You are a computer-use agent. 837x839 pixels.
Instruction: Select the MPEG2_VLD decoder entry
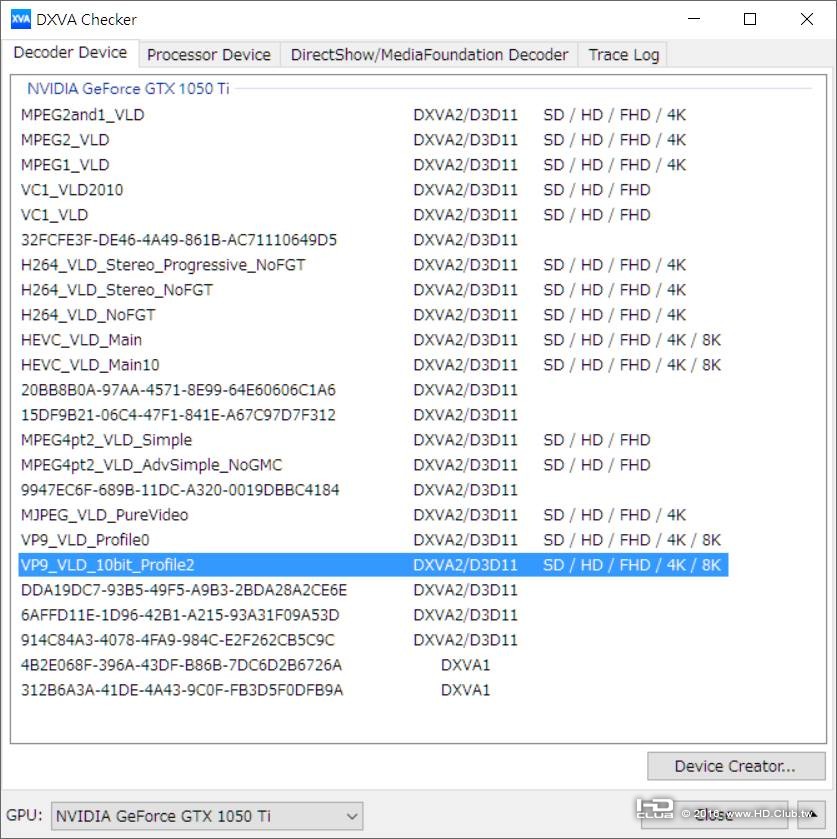point(373,140)
